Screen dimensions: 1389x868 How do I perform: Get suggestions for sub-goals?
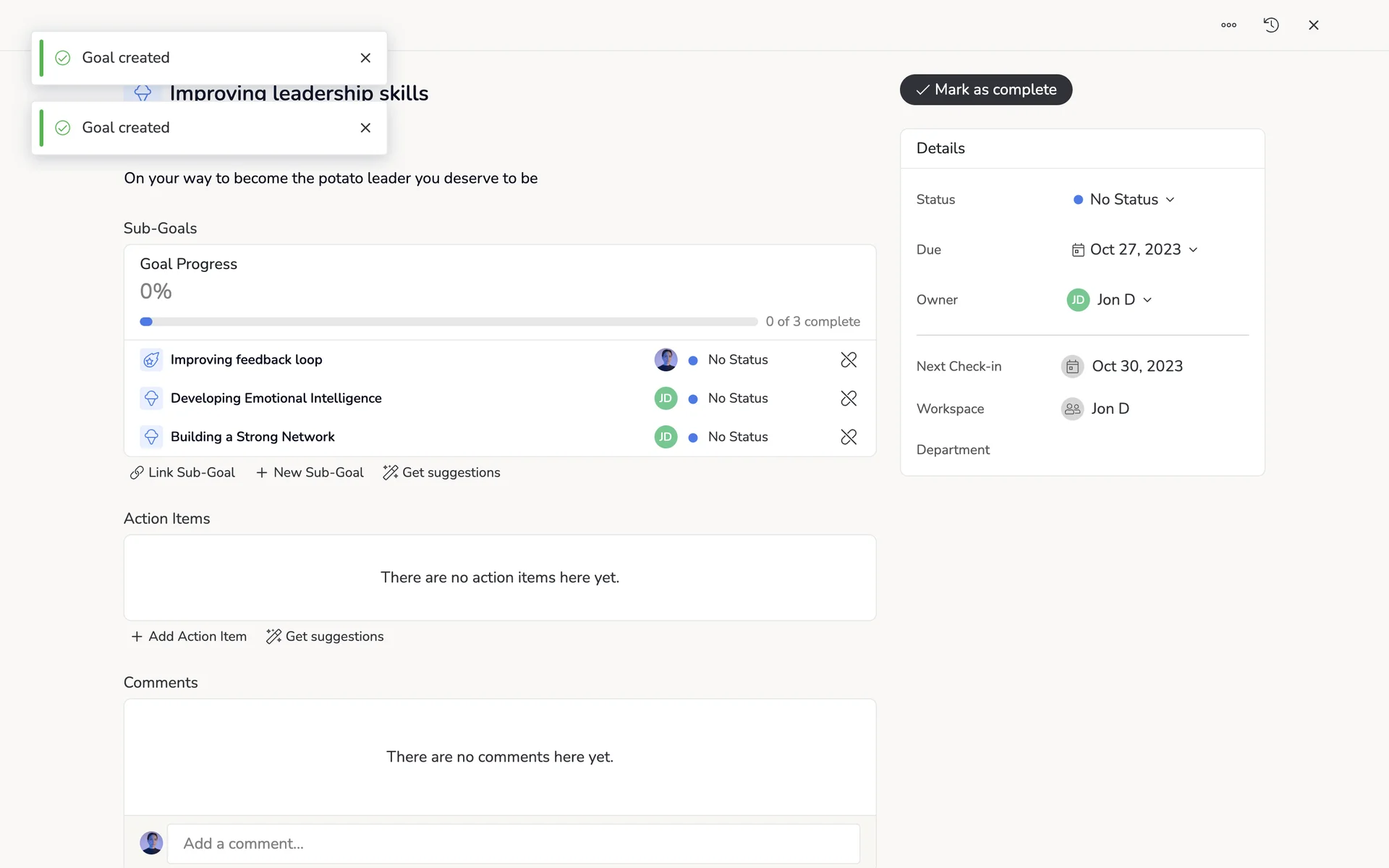(x=441, y=472)
